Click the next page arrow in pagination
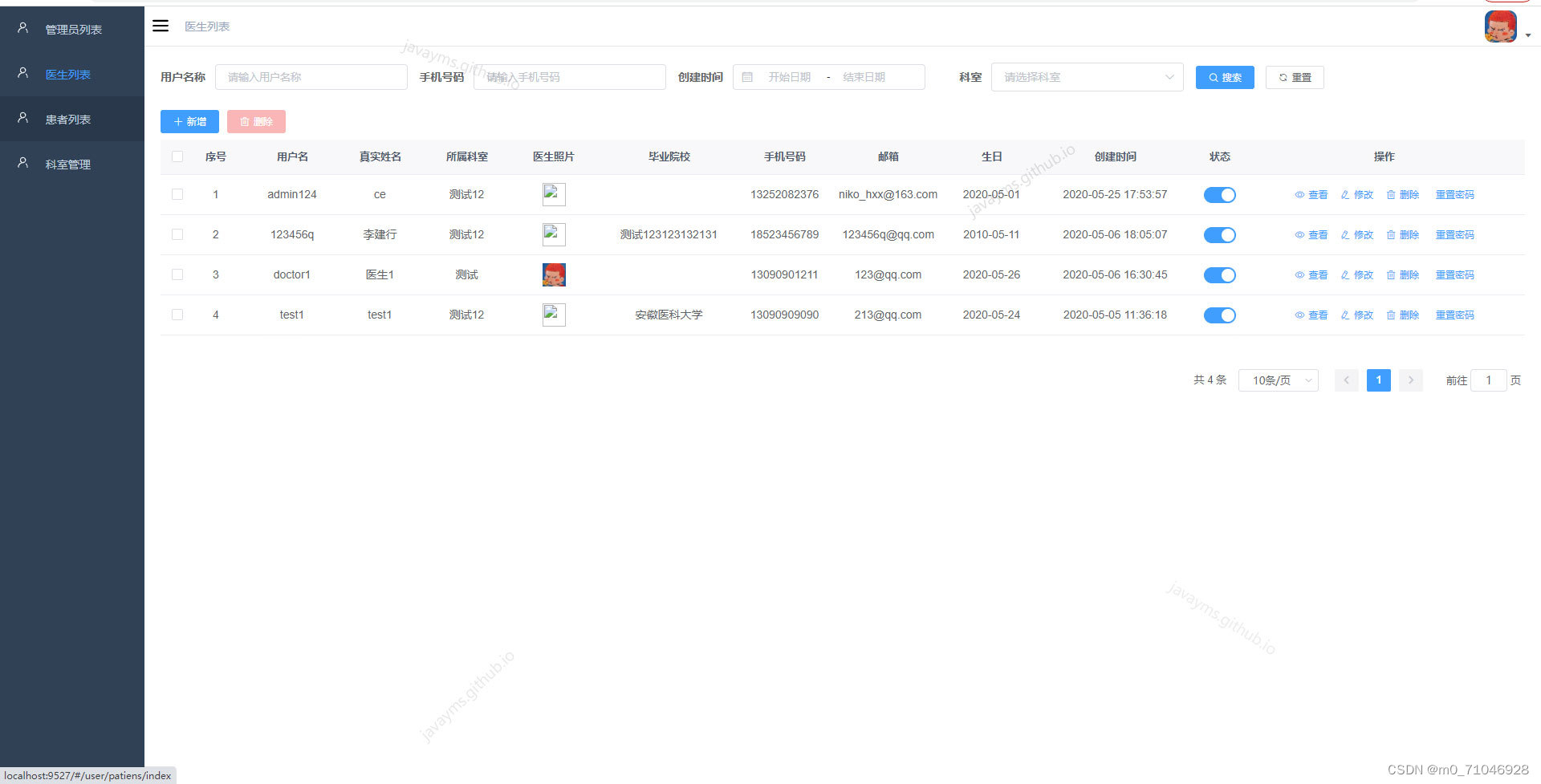Screen dimensions: 1541x784 click(x=1411, y=380)
